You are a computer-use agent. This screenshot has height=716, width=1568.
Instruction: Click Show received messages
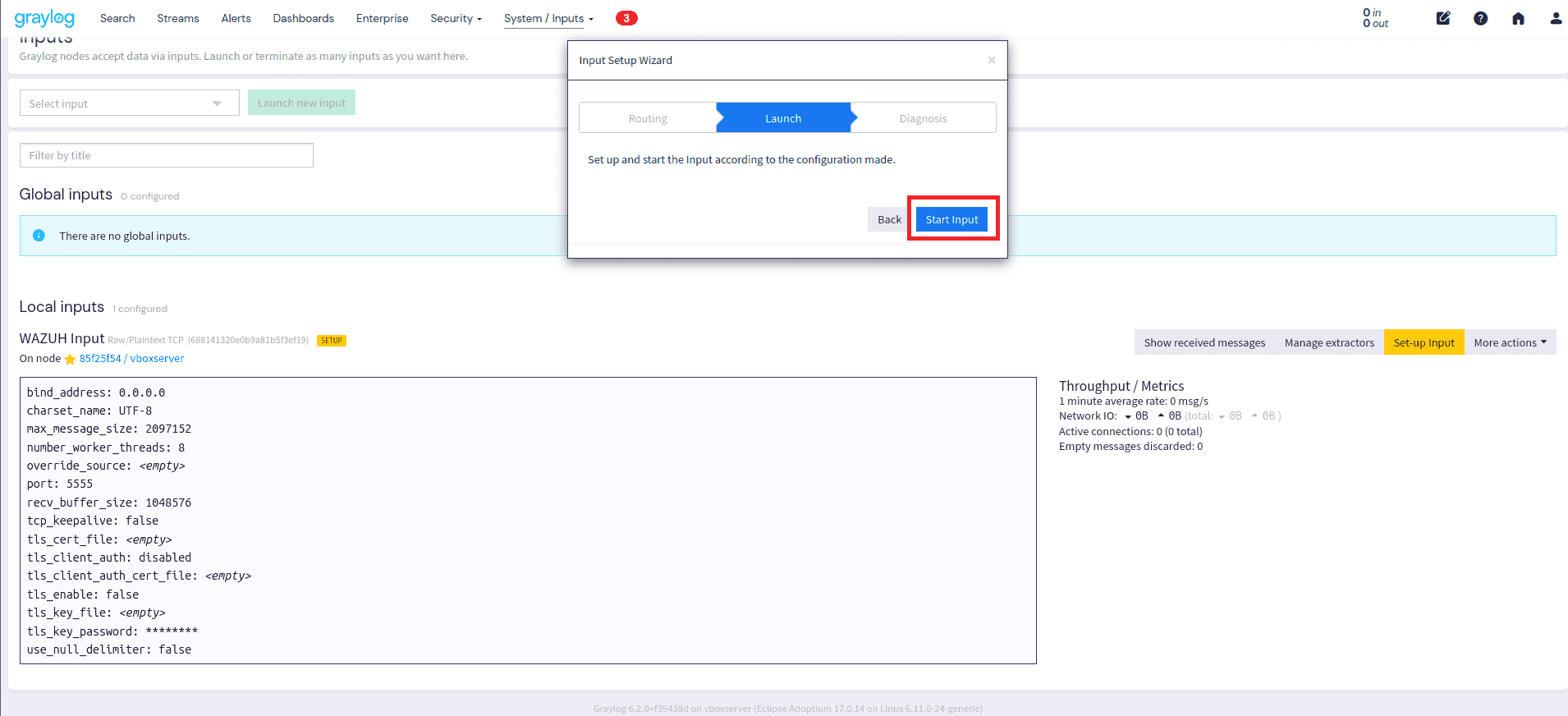coord(1204,342)
